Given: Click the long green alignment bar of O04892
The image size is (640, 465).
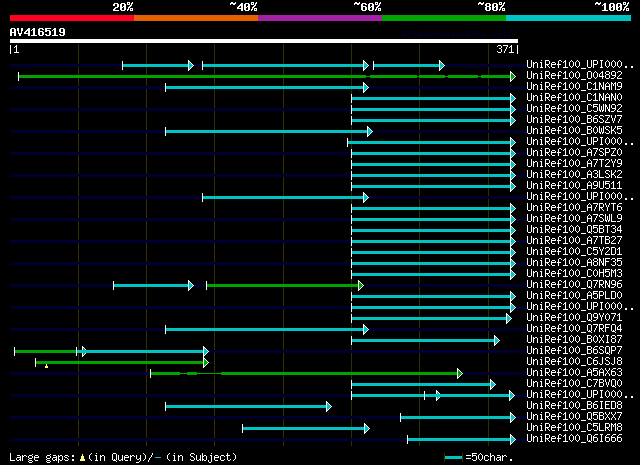Looking at the screenshot, I should coord(267,76).
